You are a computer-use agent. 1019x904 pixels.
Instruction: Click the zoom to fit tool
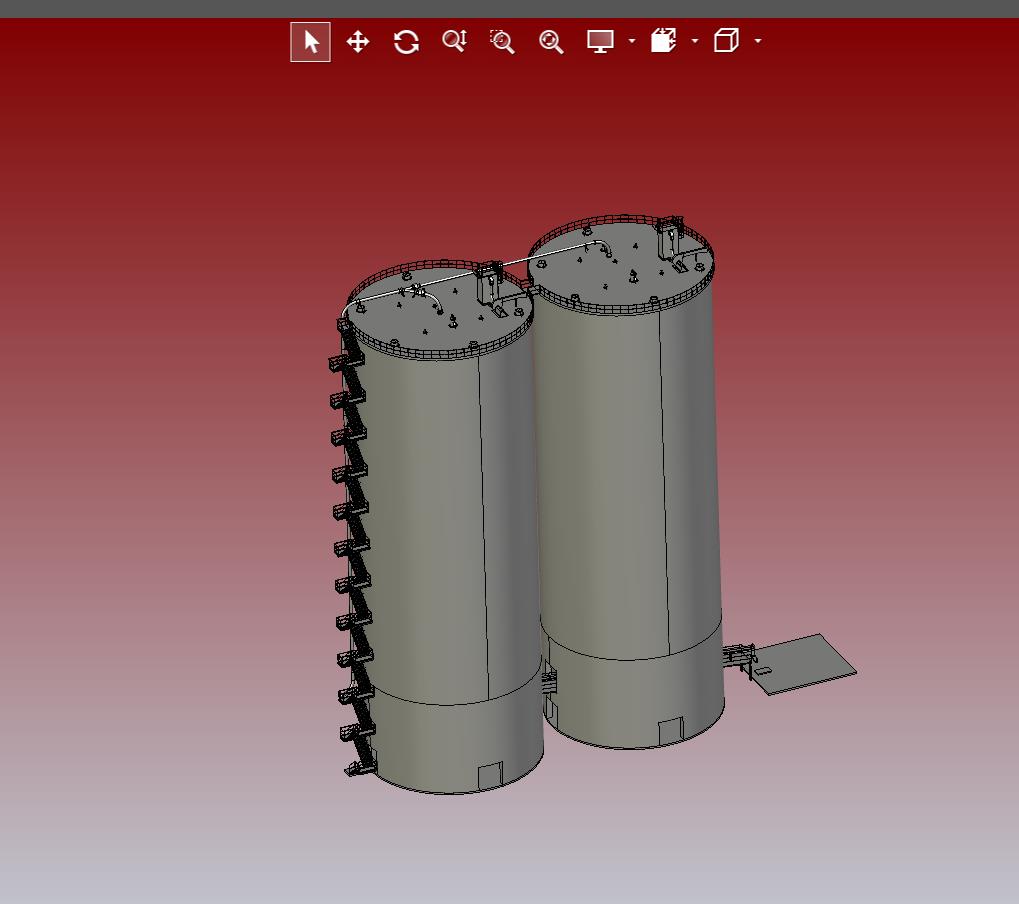(551, 42)
